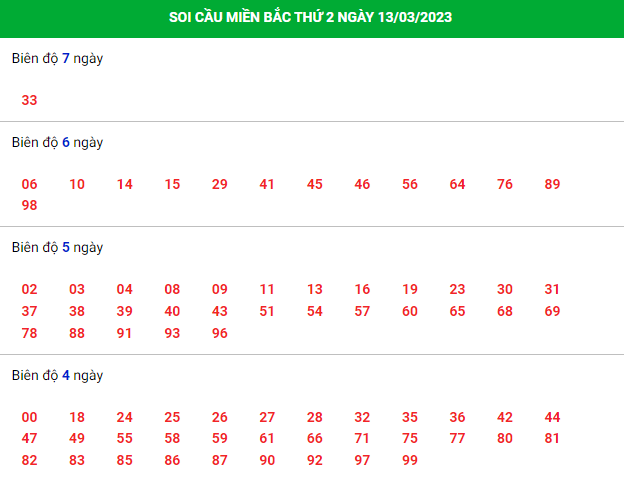Select number 30 in the 5-day list
Screen dimensions: 624x479
pyautogui.click(x=505, y=289)
